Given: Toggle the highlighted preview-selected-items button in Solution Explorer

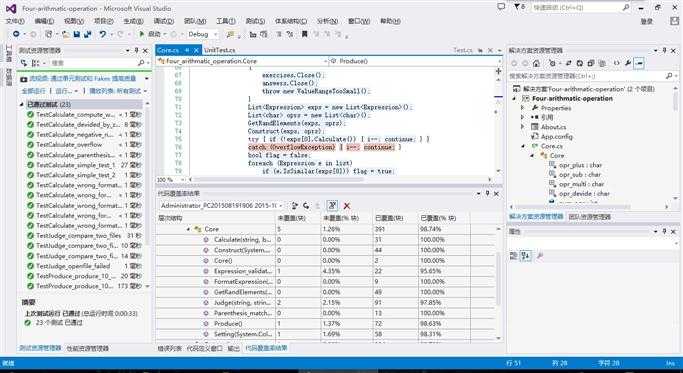Looking at the screenshot, I should pos(639,64).
